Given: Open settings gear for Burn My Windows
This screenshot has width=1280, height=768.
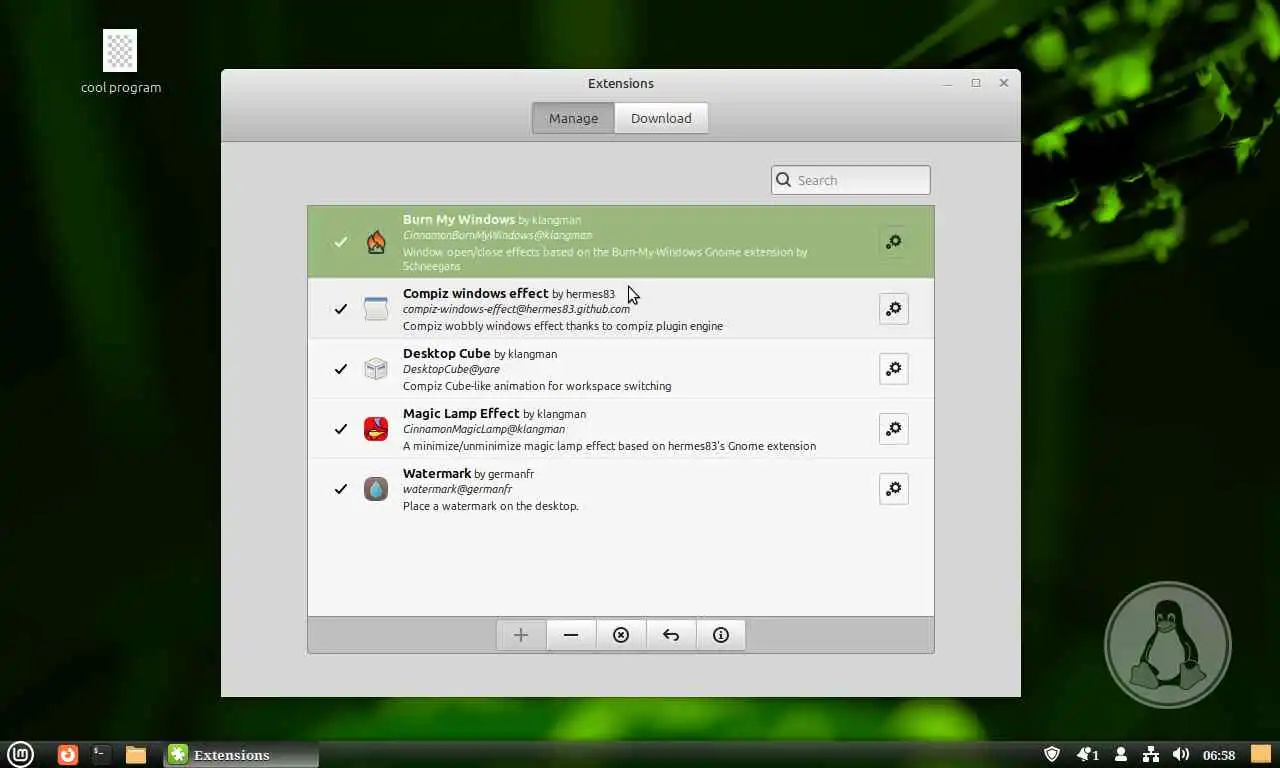Looking at the screenshot, I should [893, 242].
